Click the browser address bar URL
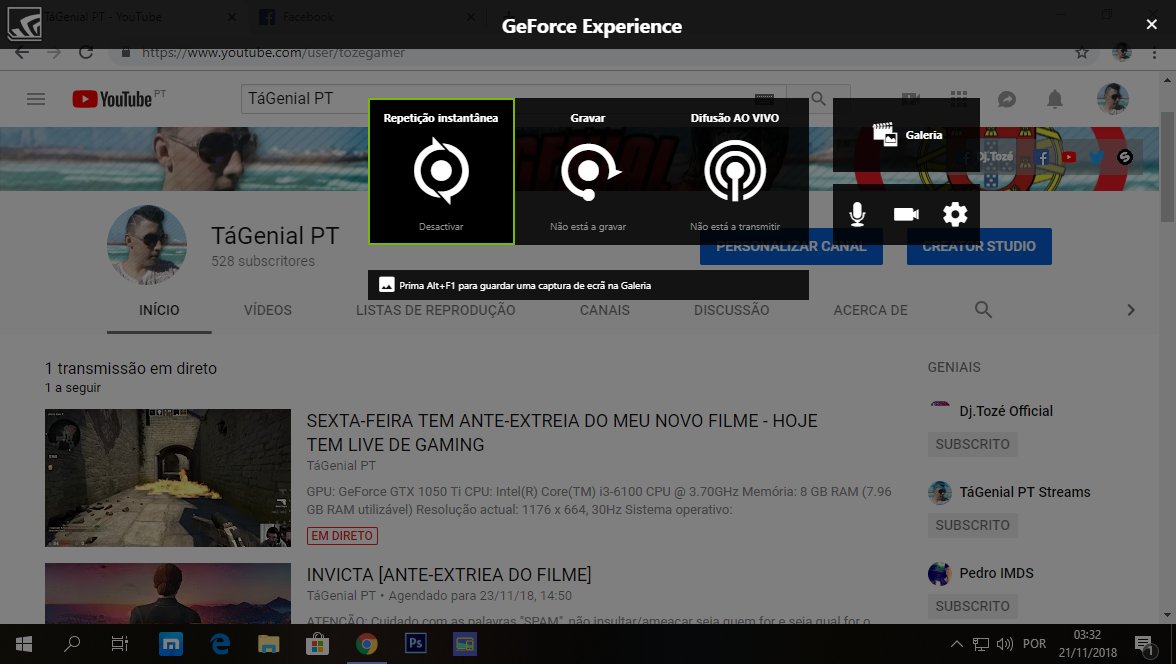Screen dimensions: 1176x664 coord(273,53)
